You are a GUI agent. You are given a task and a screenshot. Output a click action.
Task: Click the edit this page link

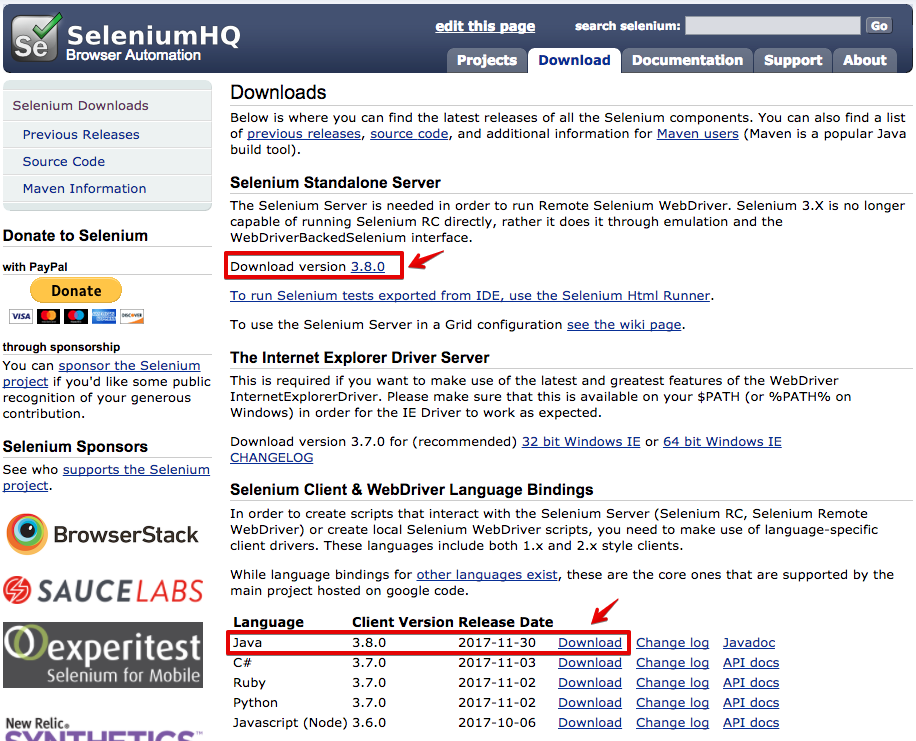click(x=485, y=26)
